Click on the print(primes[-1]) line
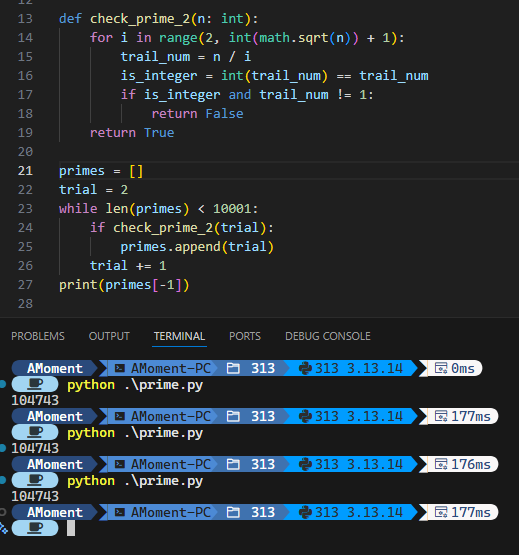 [124, 285]
